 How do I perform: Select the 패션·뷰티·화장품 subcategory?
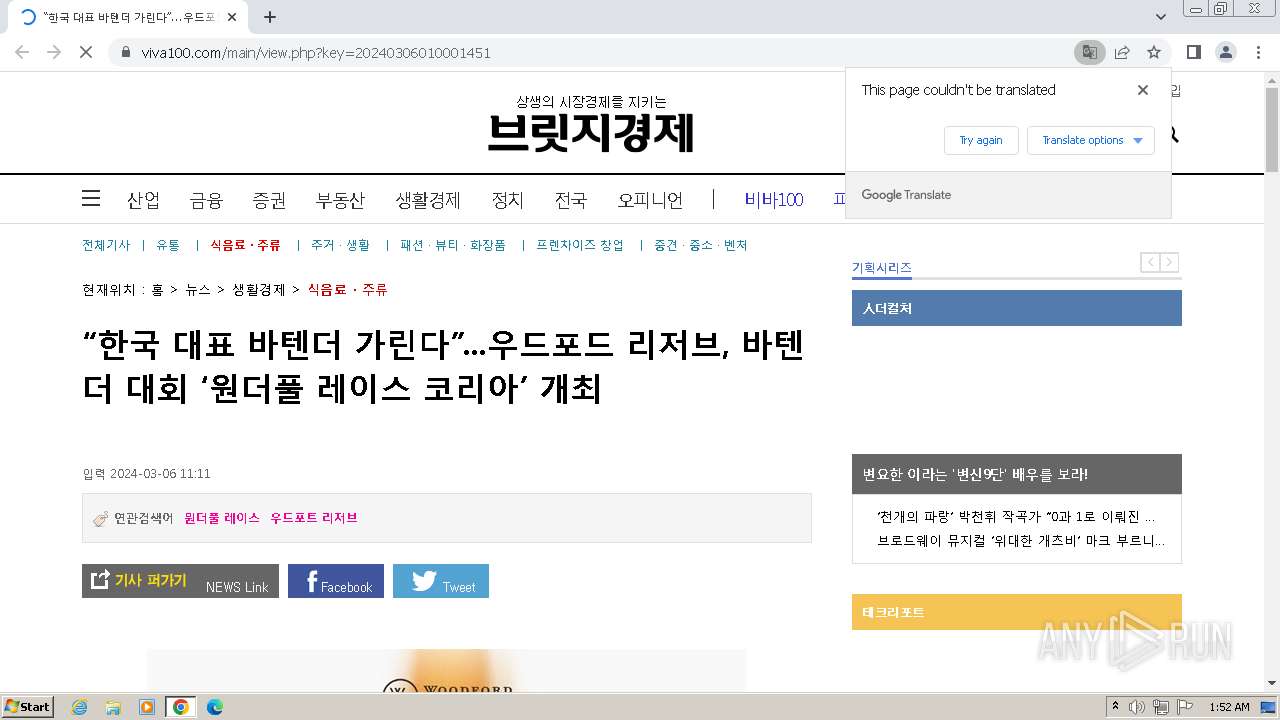(x=453, y=245)
